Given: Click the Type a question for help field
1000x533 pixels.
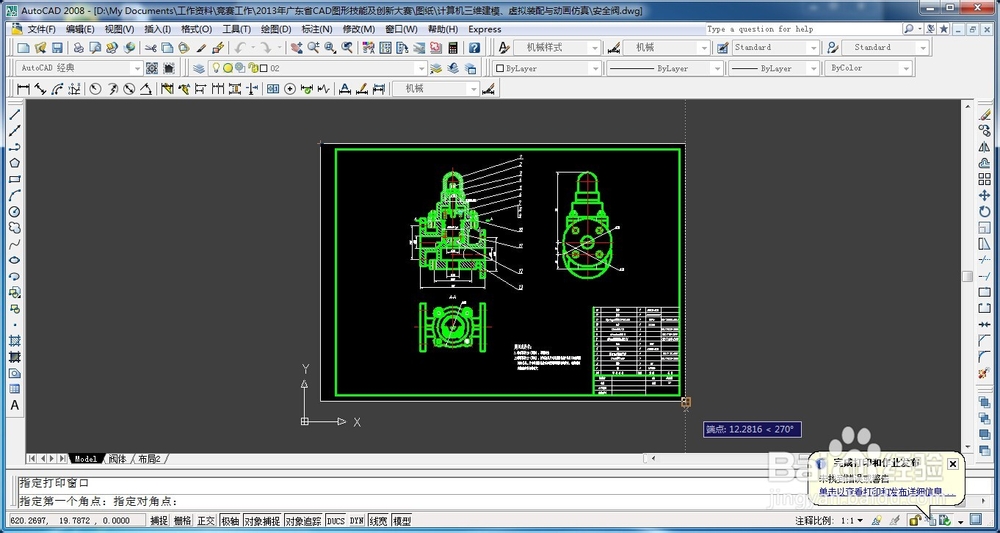Looking at the screenshot, I should coord(802,29).
